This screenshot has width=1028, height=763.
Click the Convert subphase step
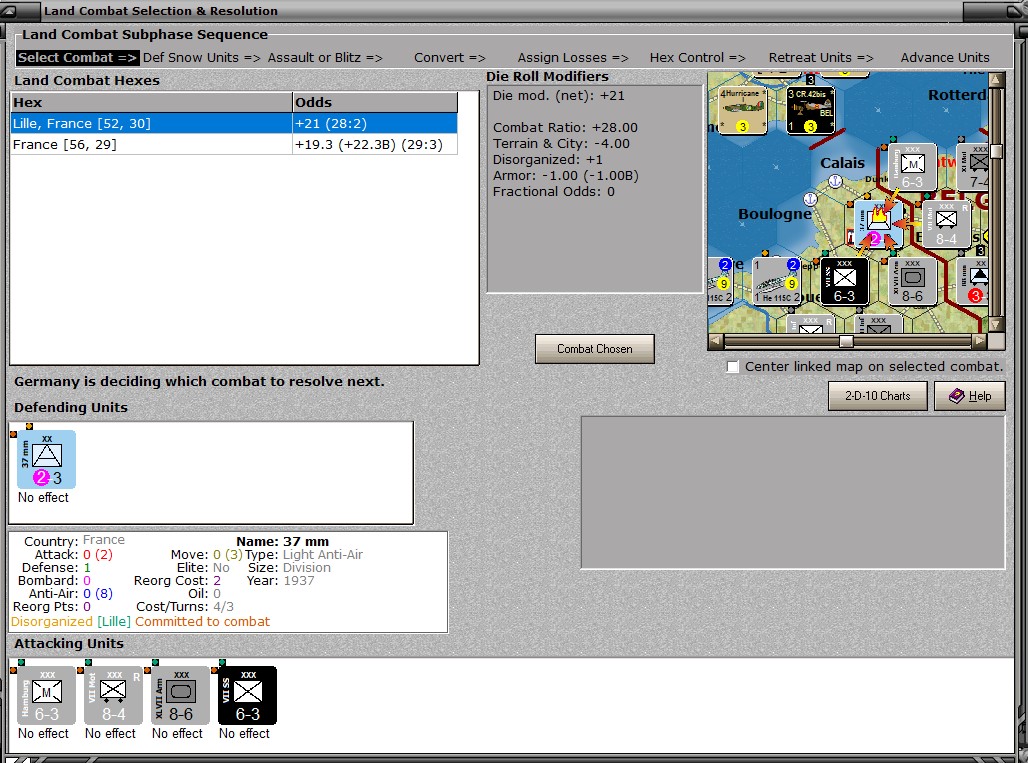coord(450,58)
